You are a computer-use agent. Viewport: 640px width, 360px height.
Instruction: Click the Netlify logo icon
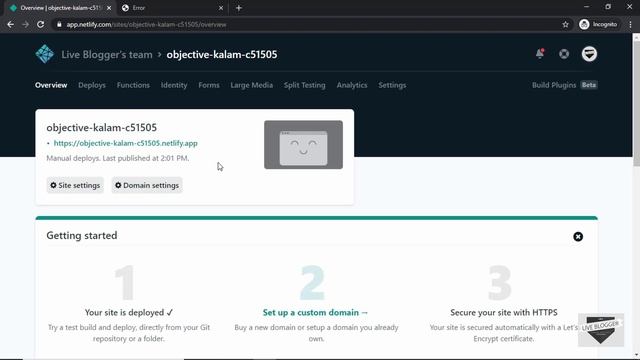point(44,54)
